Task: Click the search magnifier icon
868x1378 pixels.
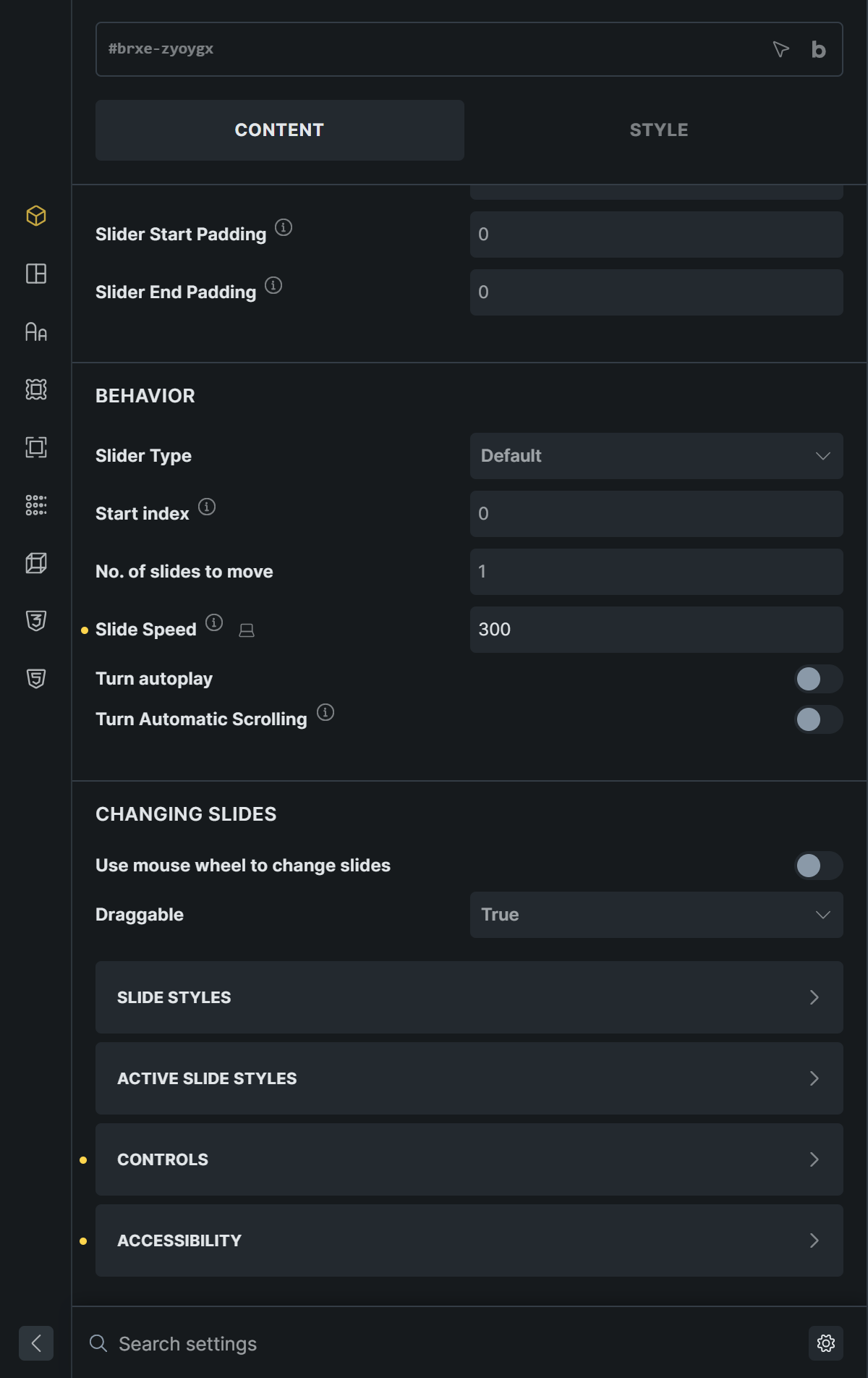Action: click(x=98, y=1343)
